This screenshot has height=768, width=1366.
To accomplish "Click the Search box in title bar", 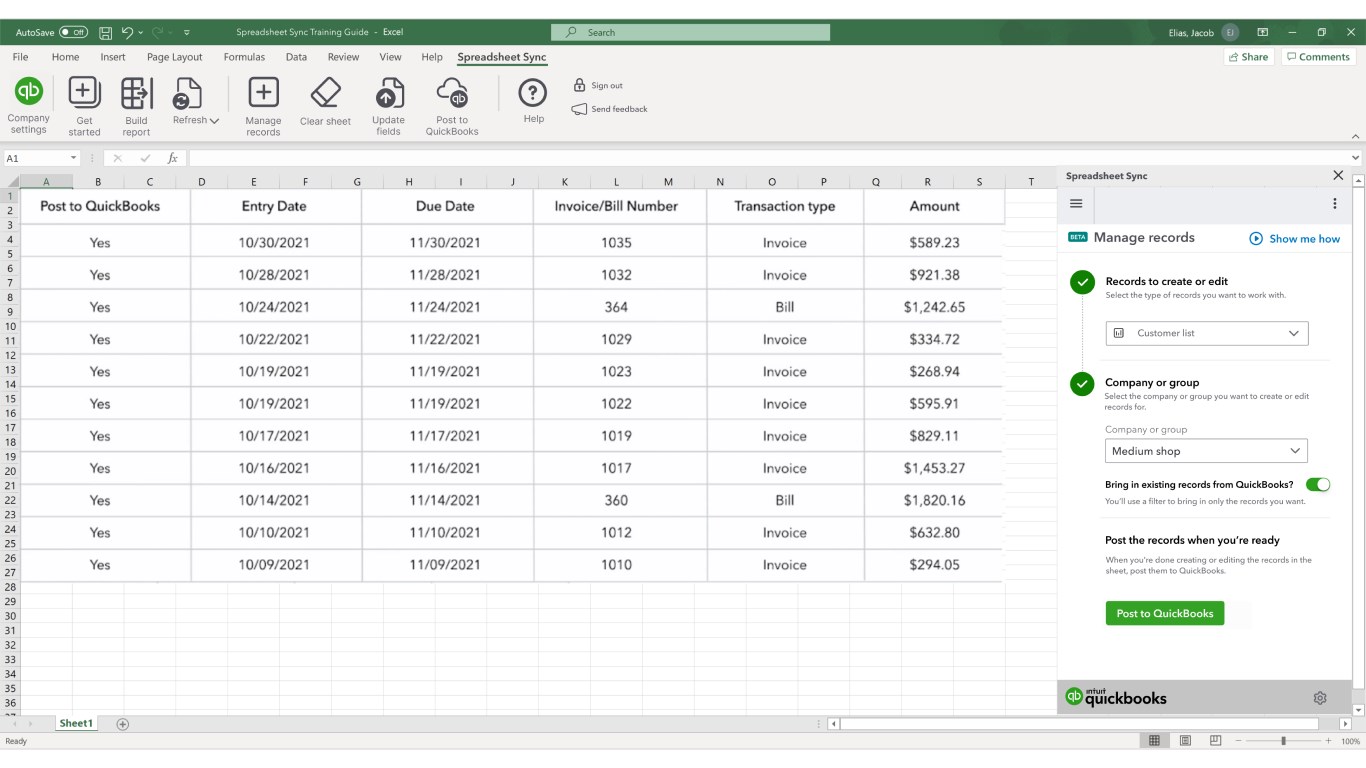I will 690,32.
